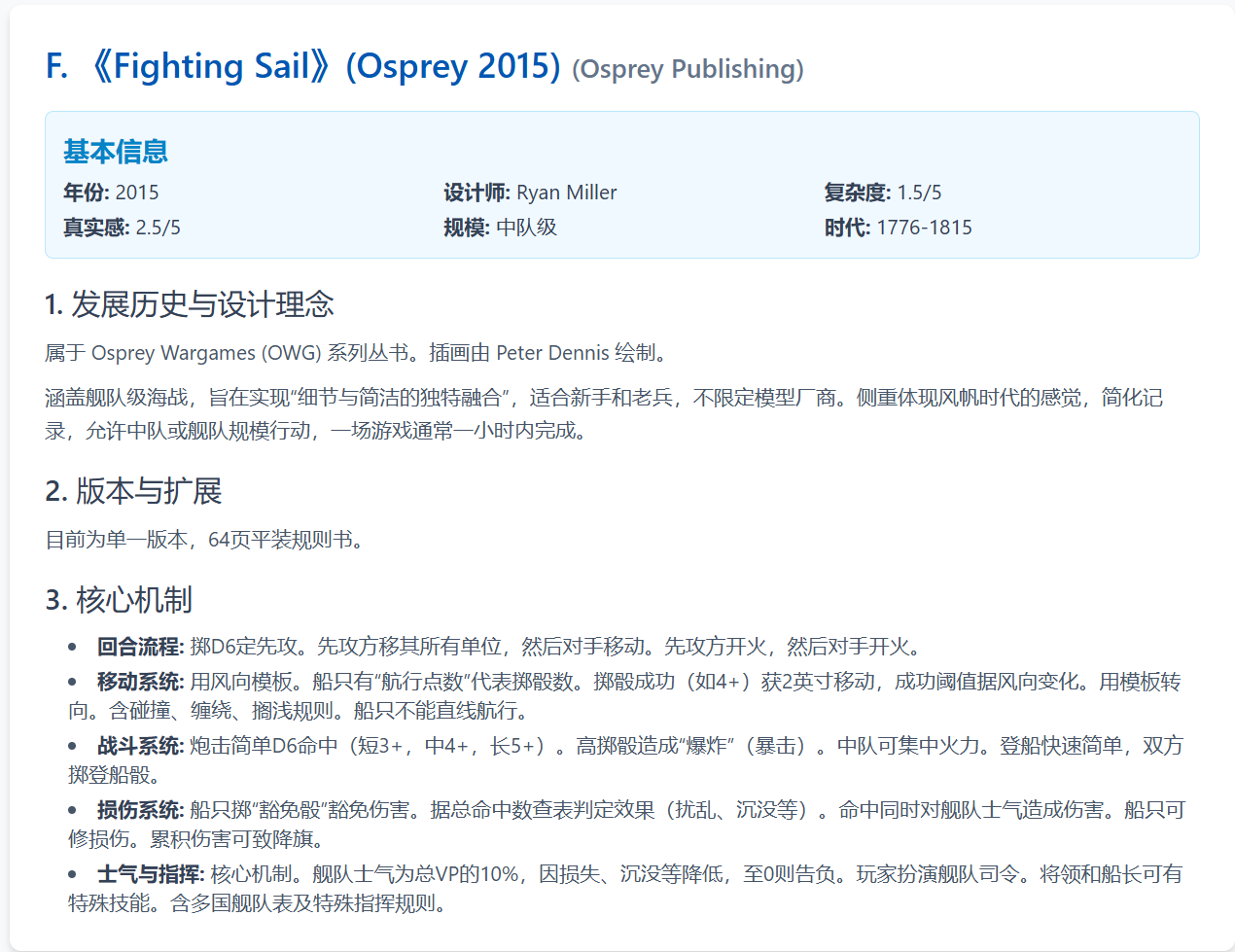This screenshot has width=1235, height=952.
Task: Select the "(Osprey Publishing)" subtitle text
Action: [x=688, y=69]
